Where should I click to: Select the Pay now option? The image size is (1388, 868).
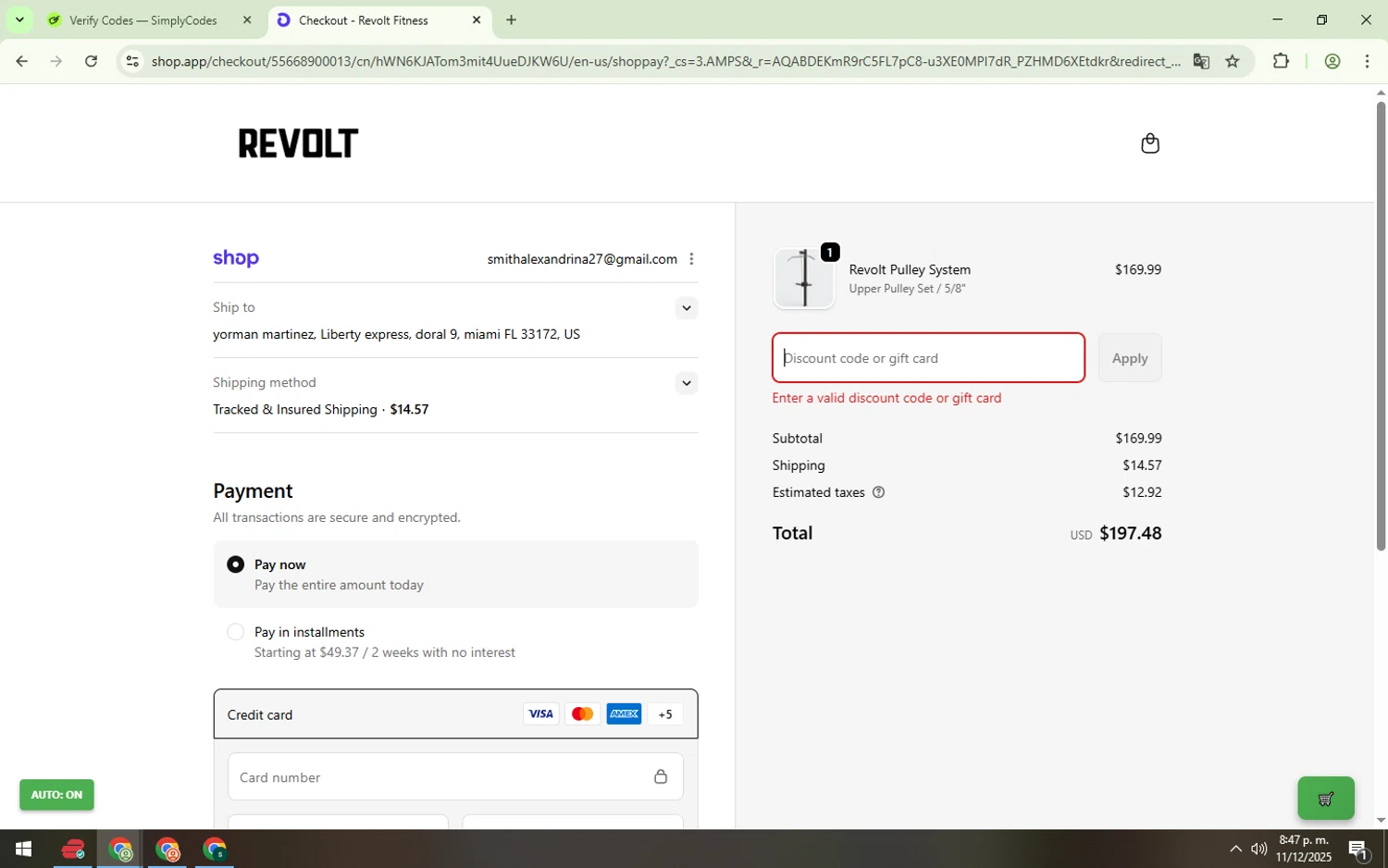pyautogui.click(x=455, y=574)
